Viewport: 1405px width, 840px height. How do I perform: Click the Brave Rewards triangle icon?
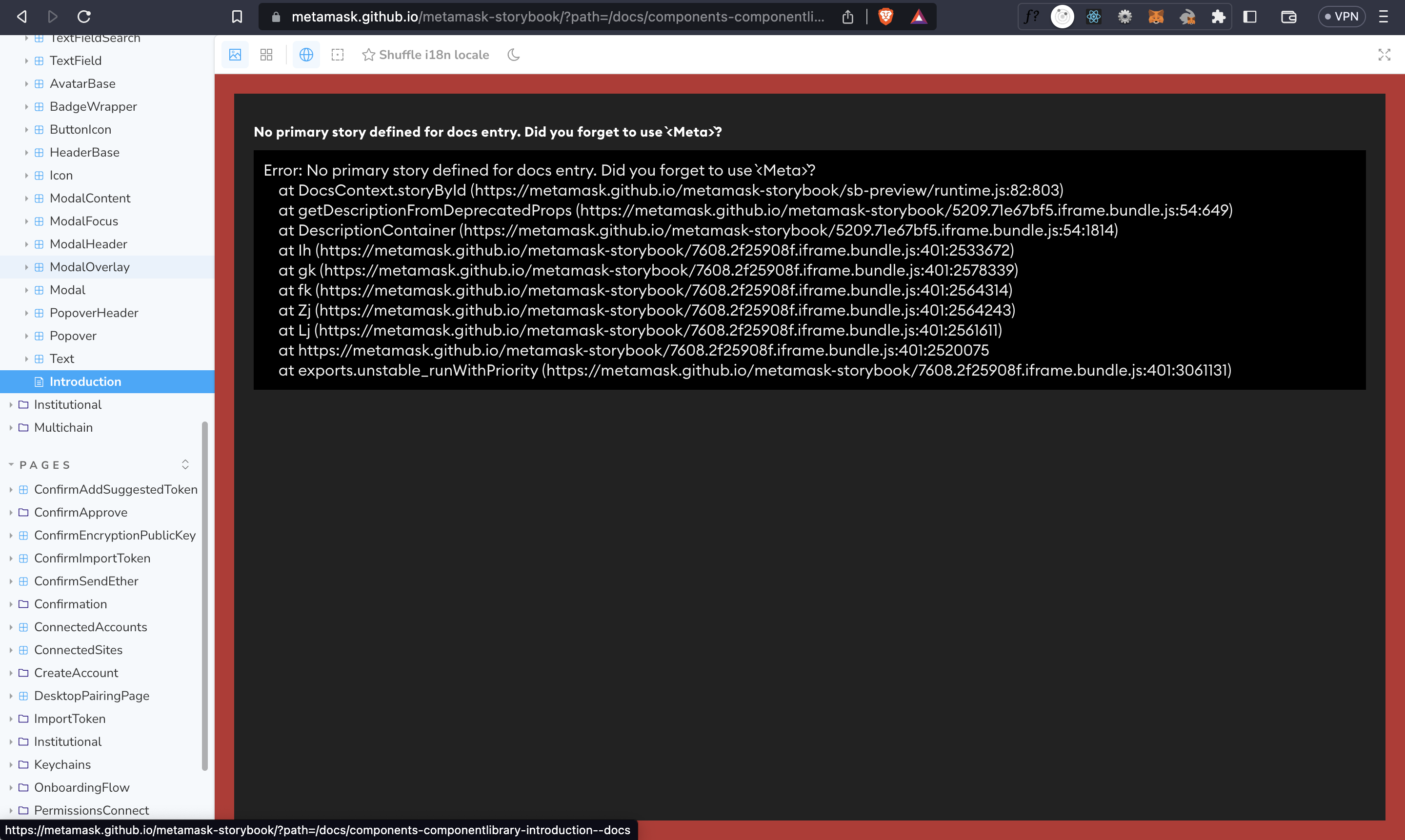point(918,17)
